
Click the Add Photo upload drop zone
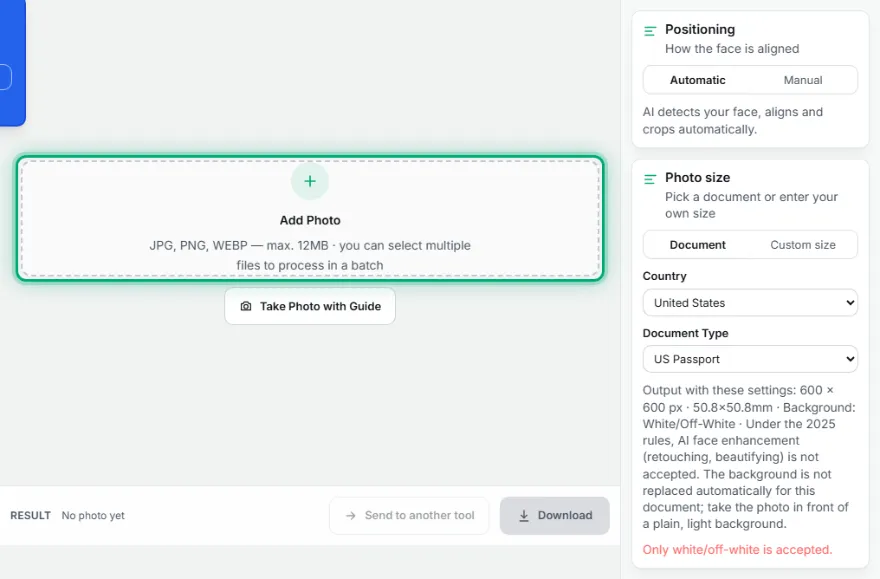[310, 218]
